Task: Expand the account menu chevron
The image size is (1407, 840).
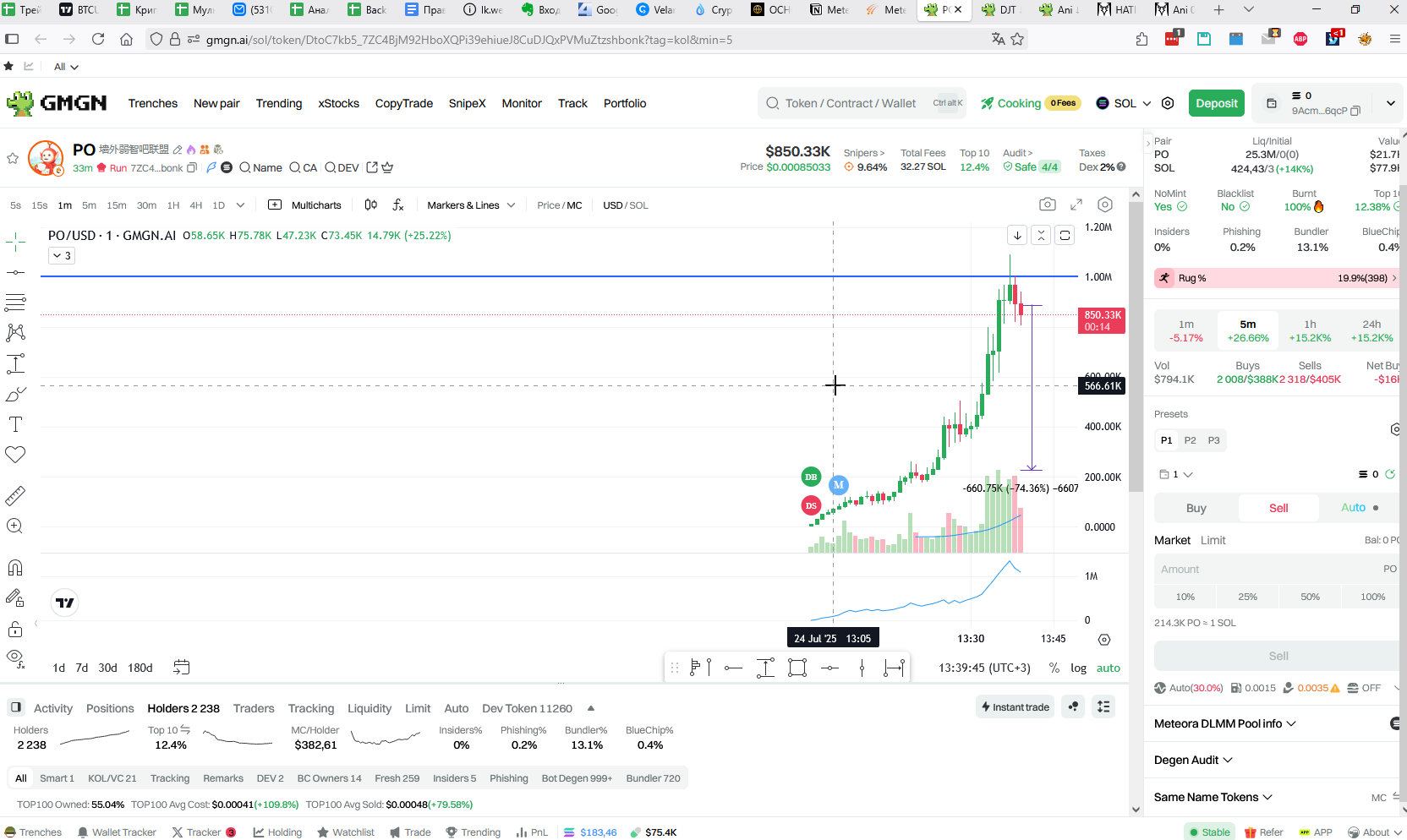Action: pyautogui.click(x=1391, y=103)
